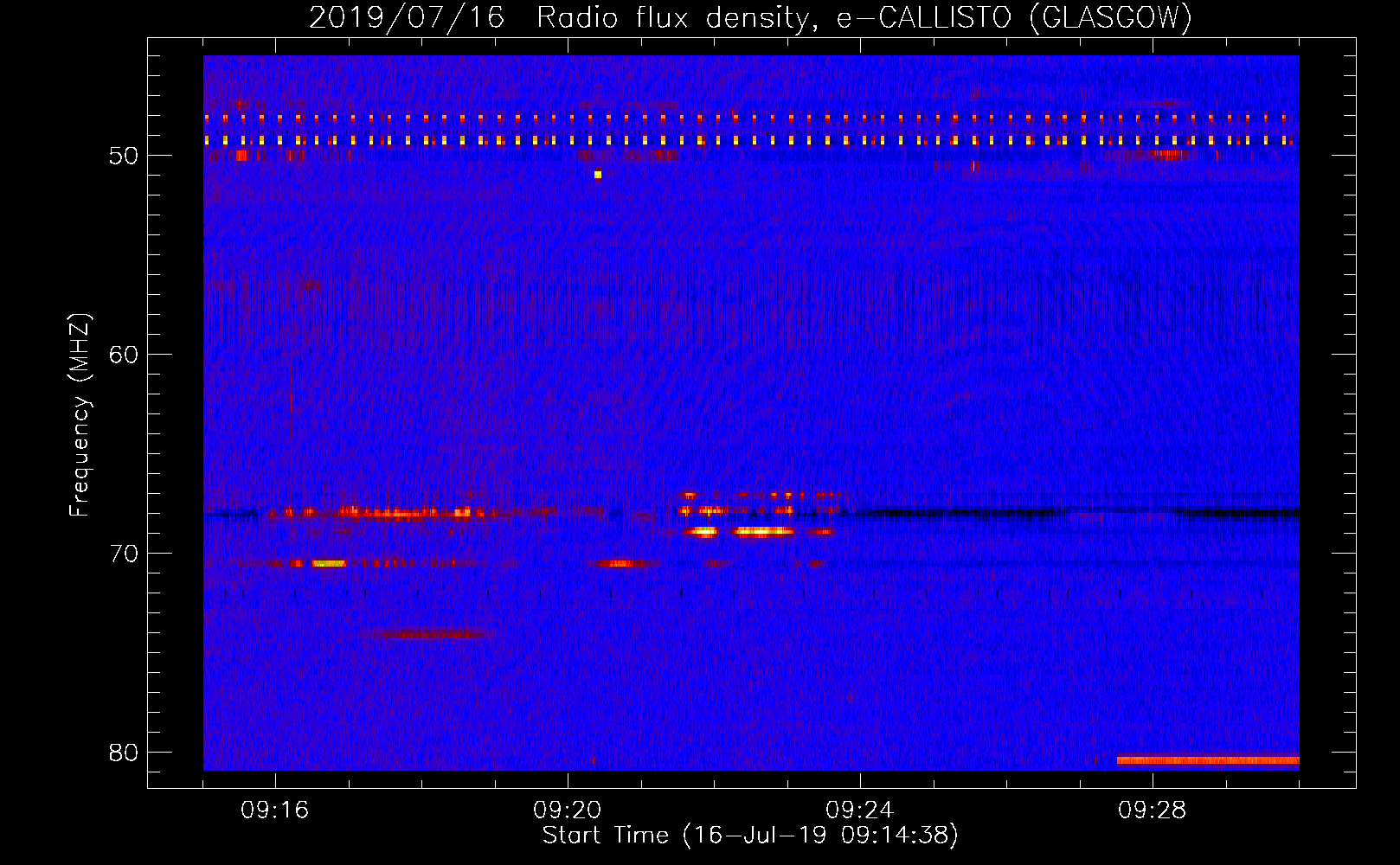
Task: Click the 09:28 time tick label
Action: [x=1153, y=811]
